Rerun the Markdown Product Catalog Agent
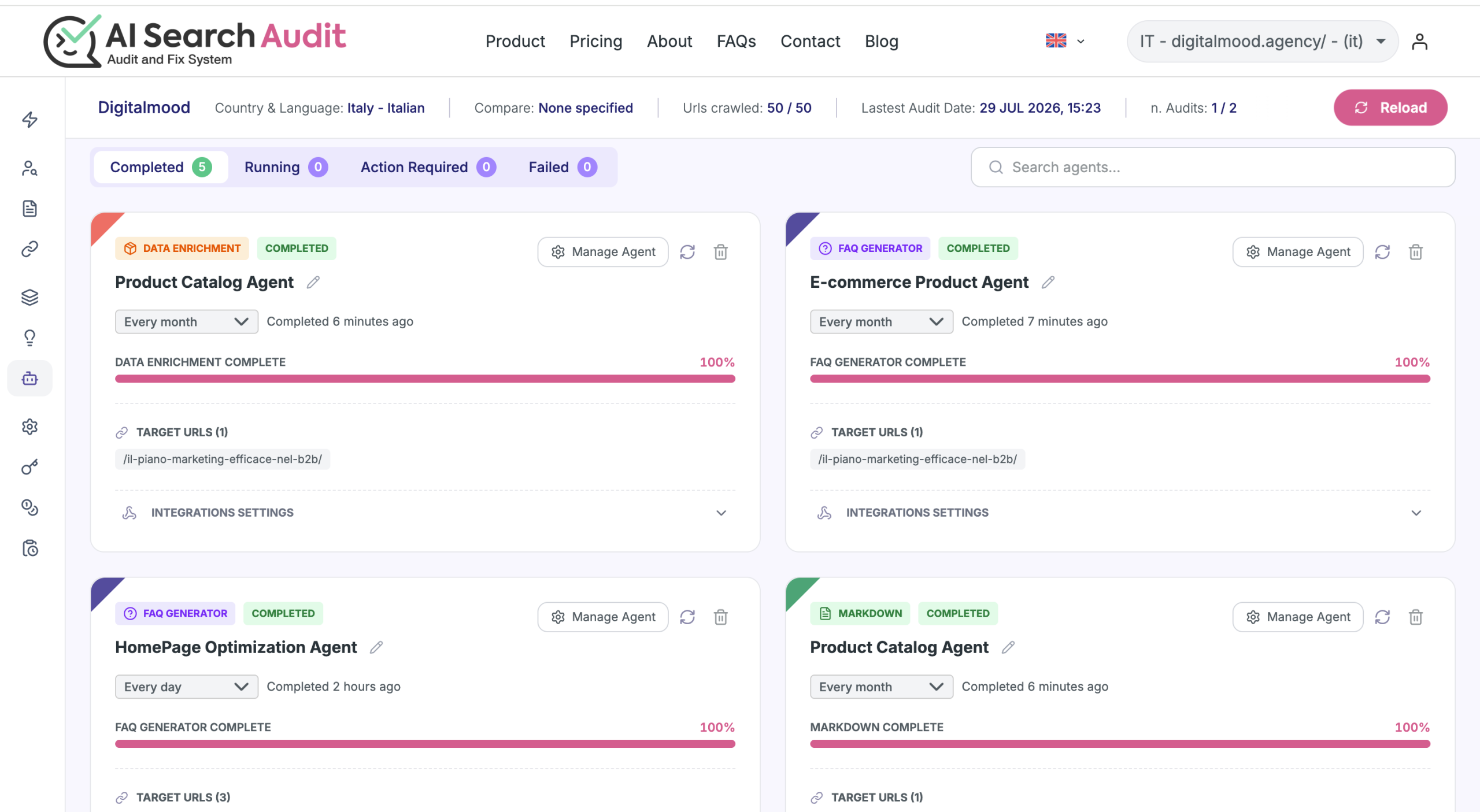 point(1382,617)
